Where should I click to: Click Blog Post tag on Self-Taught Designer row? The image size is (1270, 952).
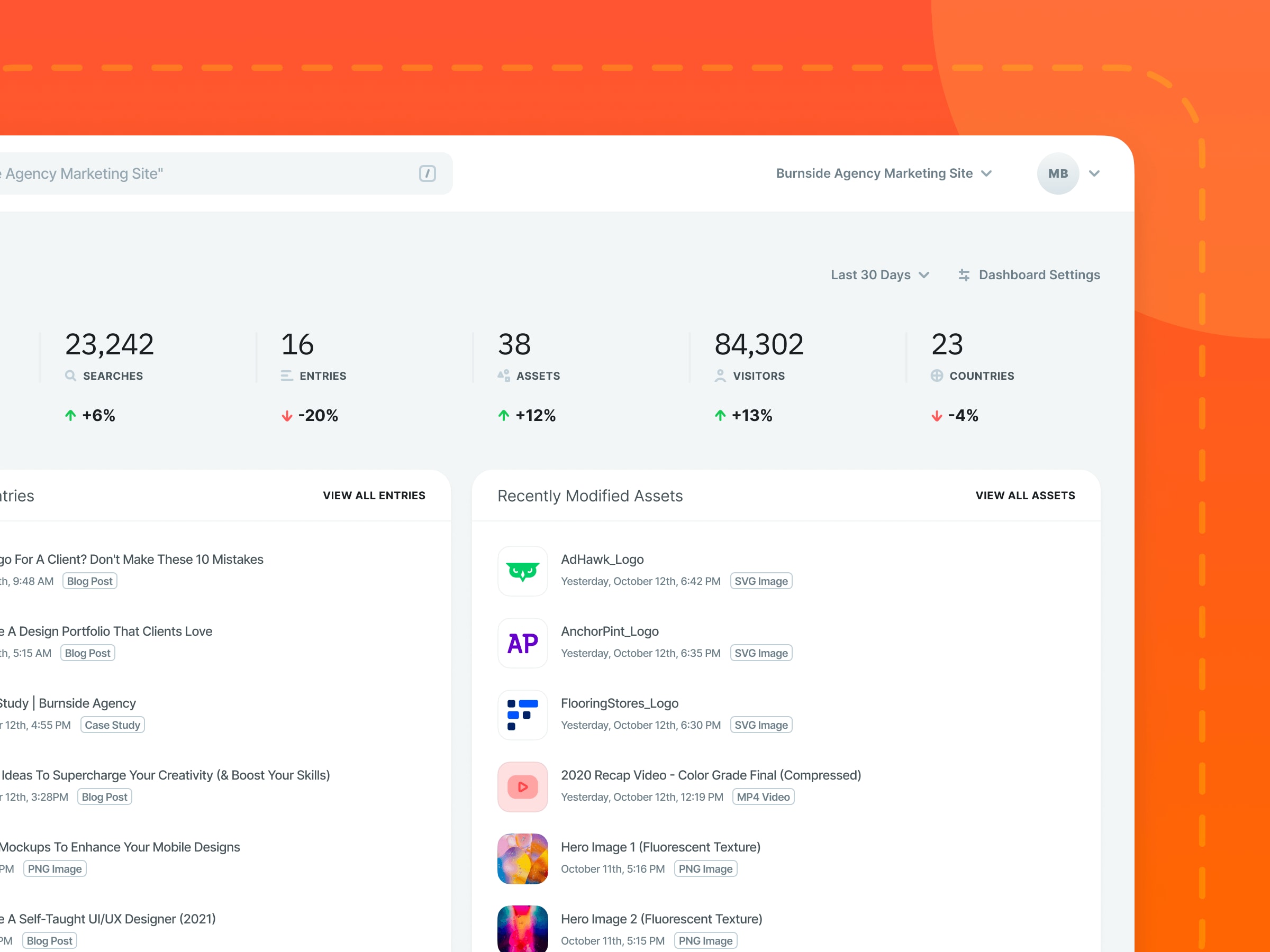pos(49,940)
